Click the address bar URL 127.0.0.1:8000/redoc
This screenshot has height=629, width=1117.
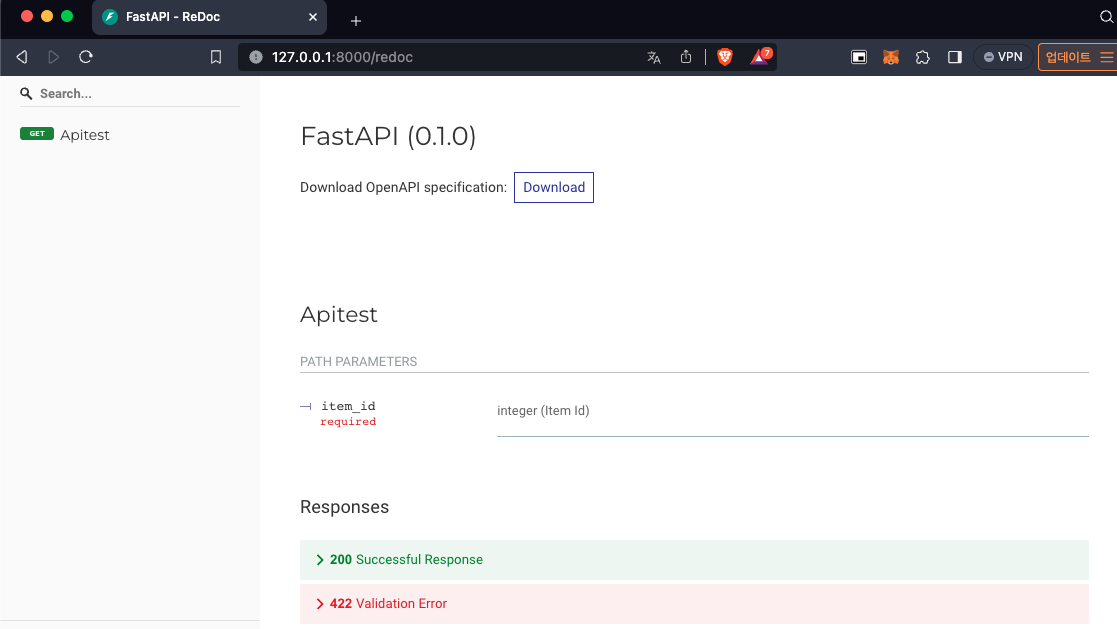(342, 57)
